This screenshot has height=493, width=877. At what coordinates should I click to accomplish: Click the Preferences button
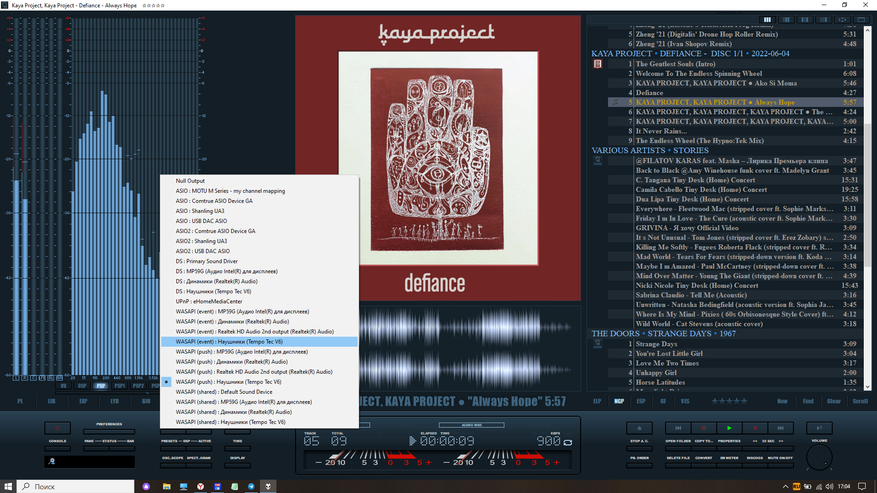pos(109,432)
